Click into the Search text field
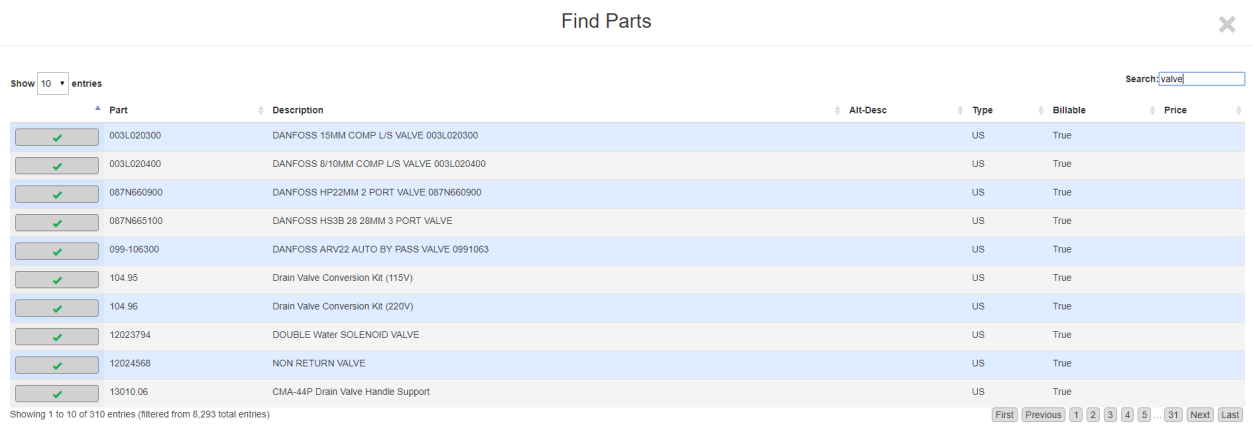The height and width of the screenshot is (430, 1253). tap(1201, 79)
